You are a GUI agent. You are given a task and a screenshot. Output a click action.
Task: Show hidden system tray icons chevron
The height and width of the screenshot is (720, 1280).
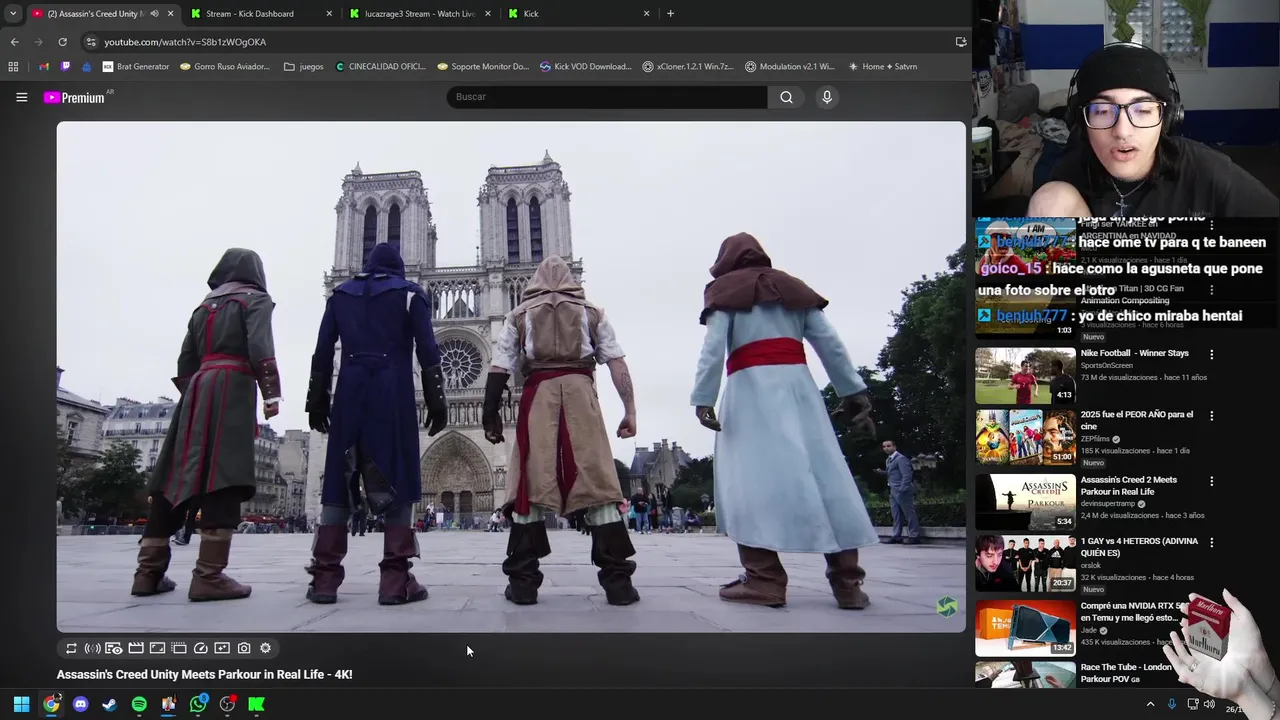click(1150, 704)
